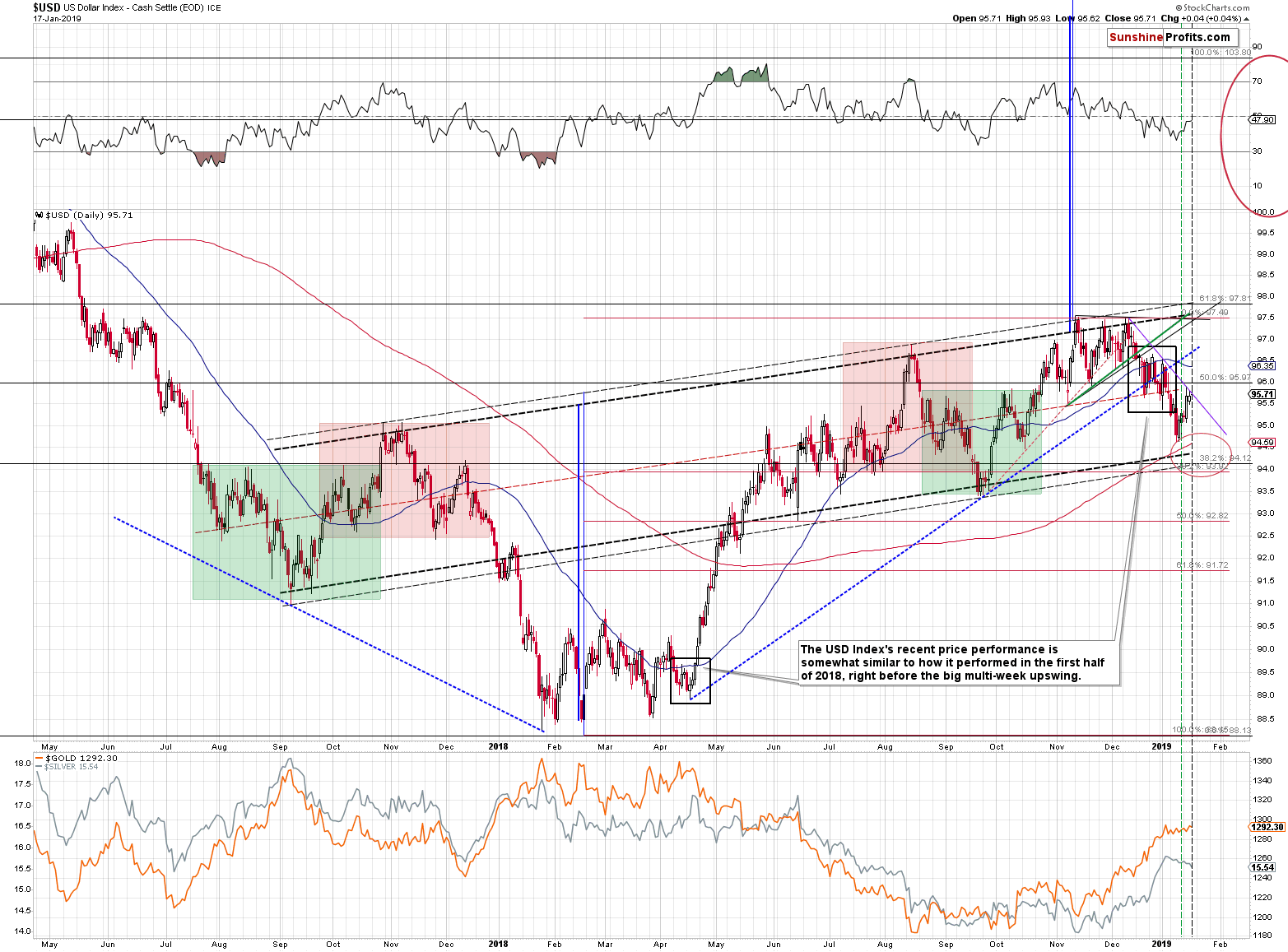This screenshot has width=1288, height=952.
Task: Select the date '17-Jan-2019' under the title
Action: coord(57,18)
